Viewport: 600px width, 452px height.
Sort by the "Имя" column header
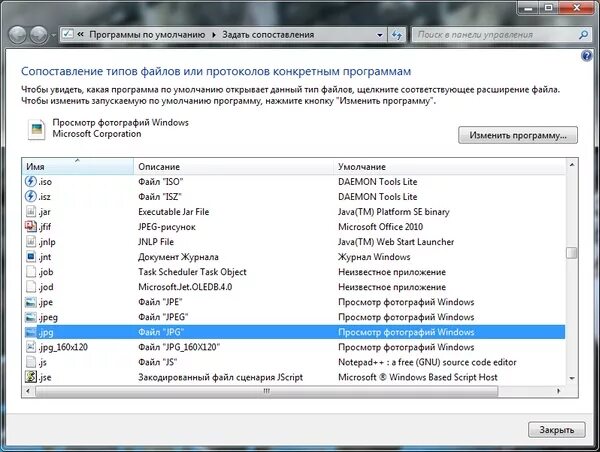tap(78, 166)
